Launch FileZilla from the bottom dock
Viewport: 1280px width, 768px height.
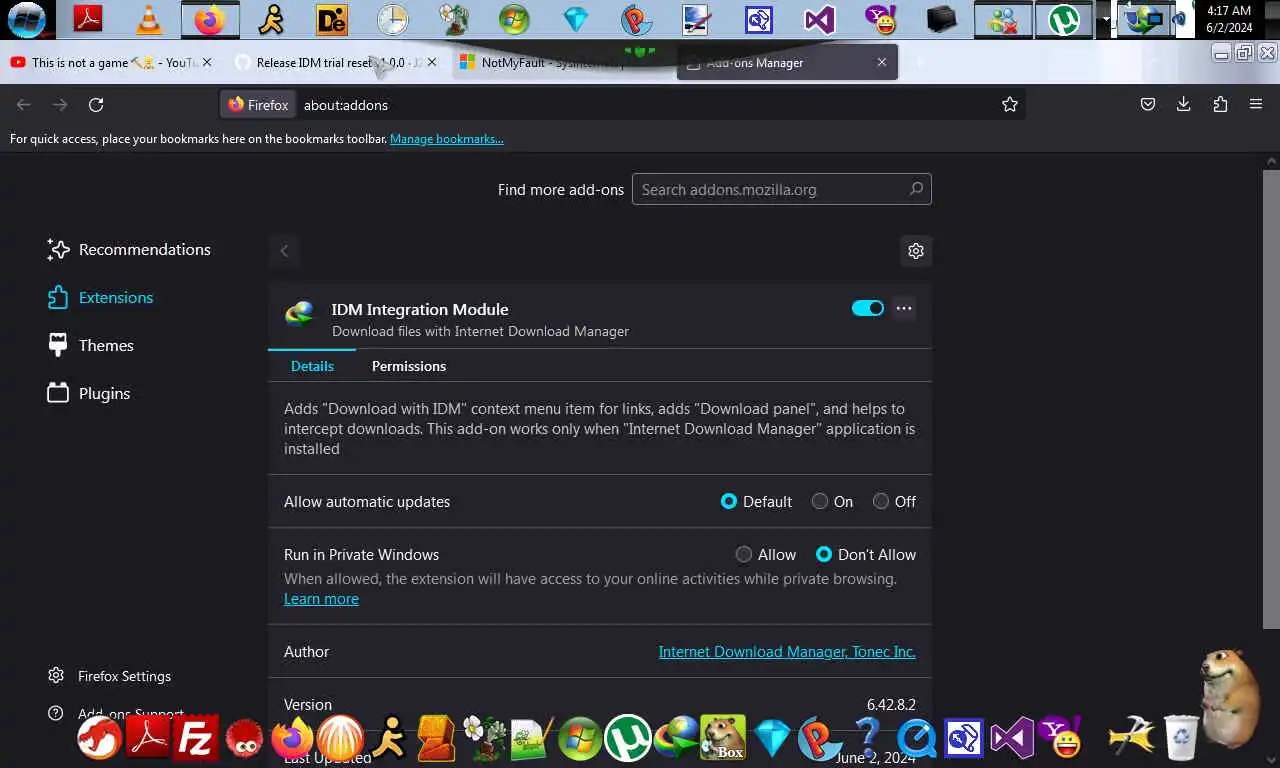click(x=196, y=739)
